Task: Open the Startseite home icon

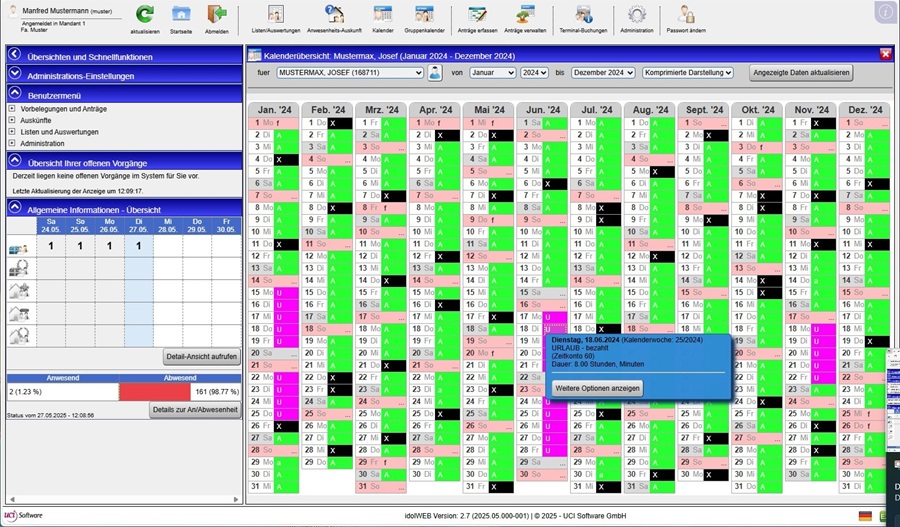Action: [x=181, y=14]
